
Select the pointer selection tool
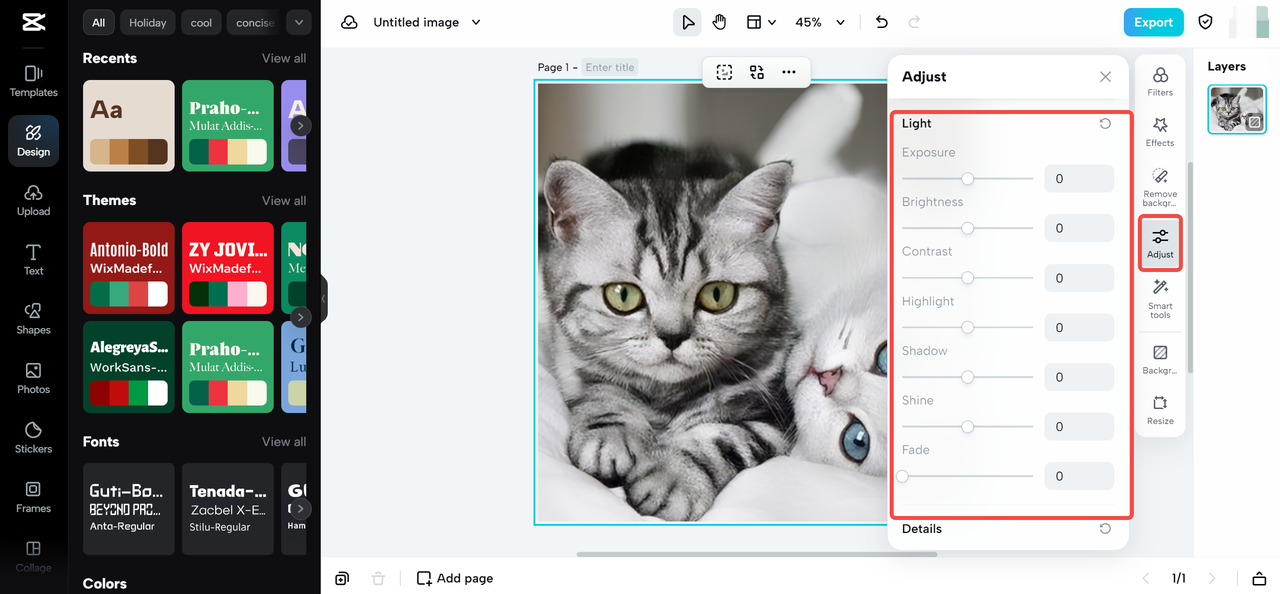click(x=687, y=22)
